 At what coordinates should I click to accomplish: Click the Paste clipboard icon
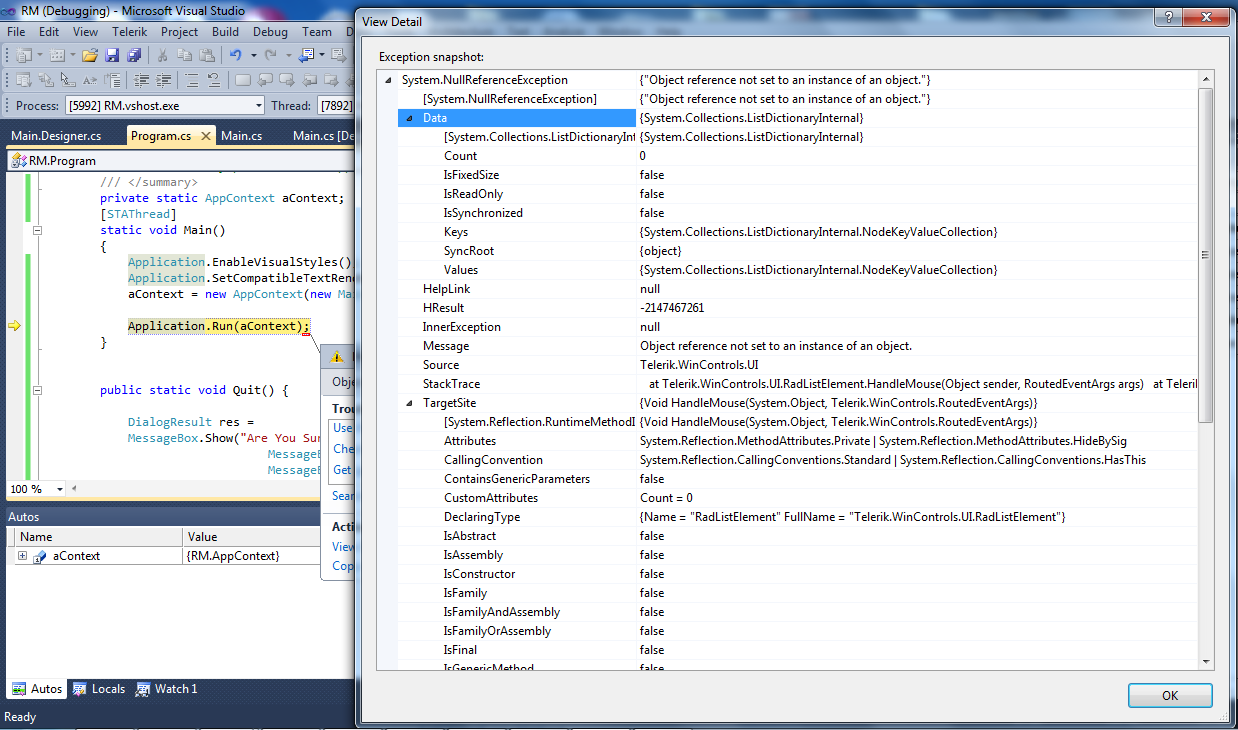(x=206, y=55)
